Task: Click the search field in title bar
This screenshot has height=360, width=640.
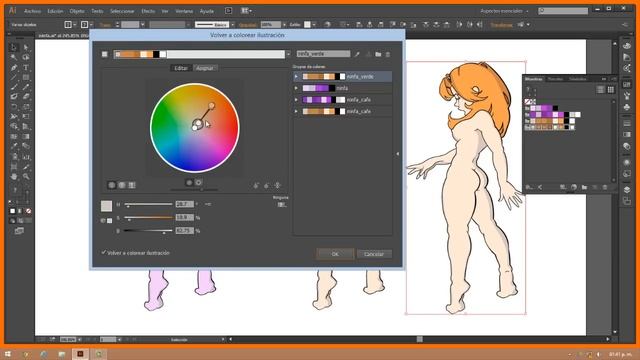Action: pos(563,11)
